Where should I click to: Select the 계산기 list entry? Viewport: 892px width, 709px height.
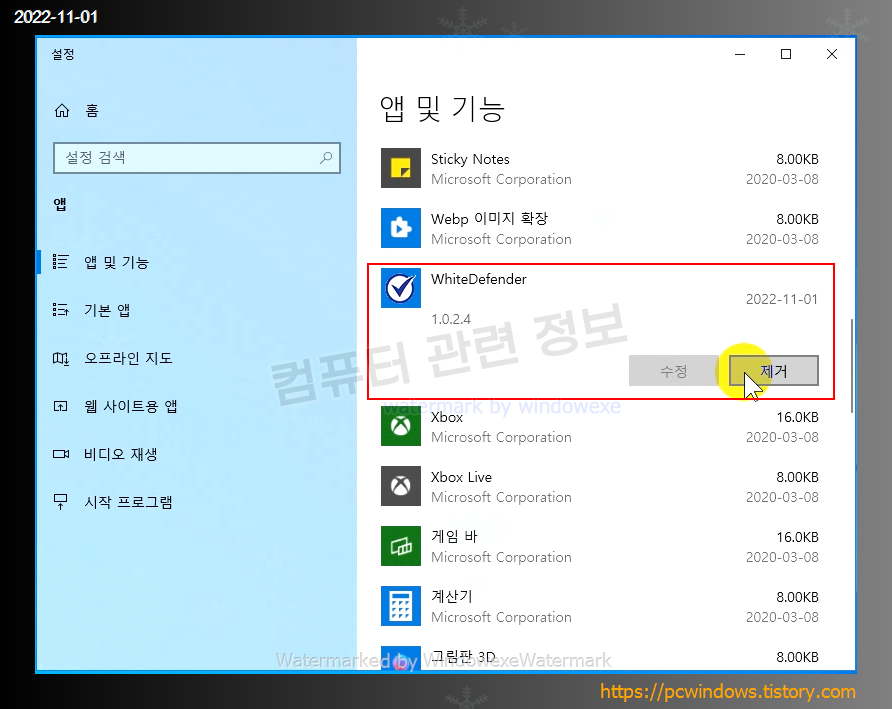pos(600,606)
